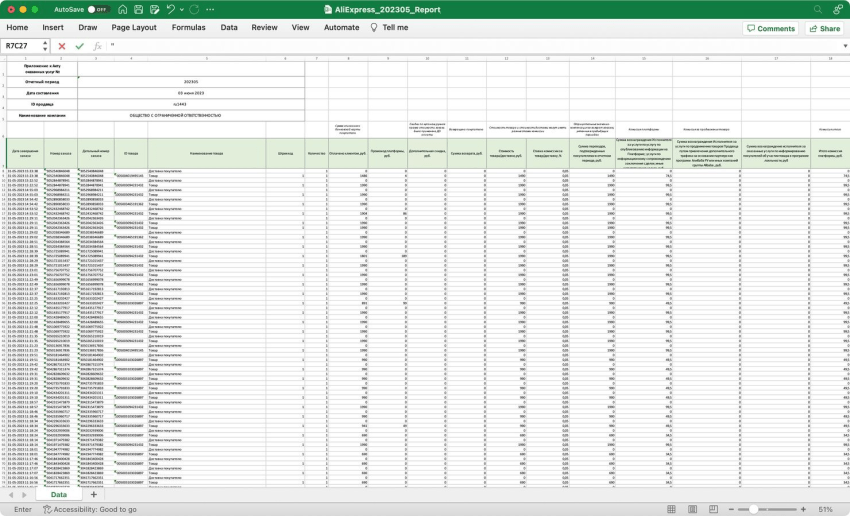Open the Home ribbon tab
The width and height of the screenshot is (850, 516).
click(x=17, y=27)
